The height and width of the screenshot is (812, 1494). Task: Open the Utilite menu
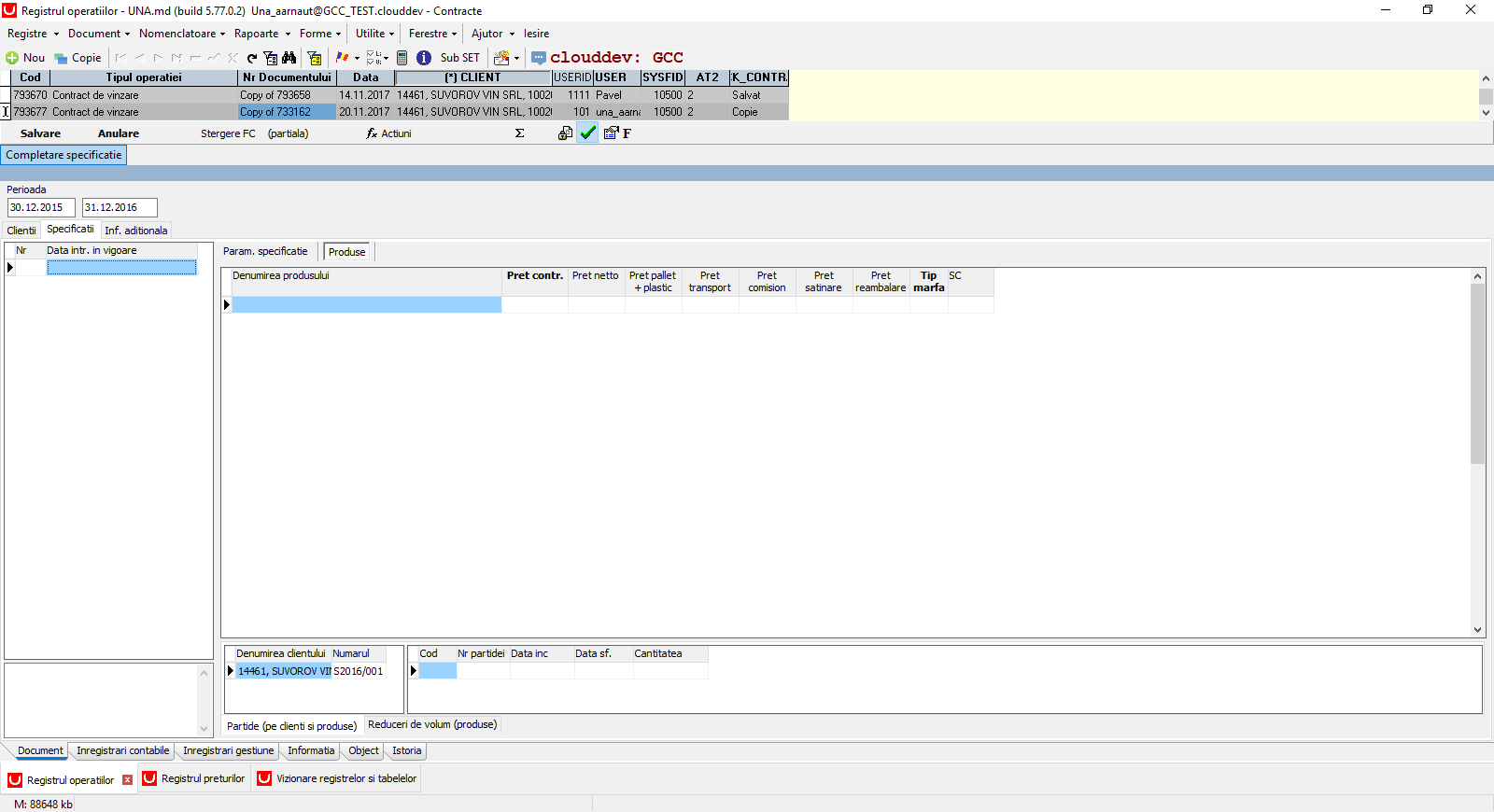point(374,34)
